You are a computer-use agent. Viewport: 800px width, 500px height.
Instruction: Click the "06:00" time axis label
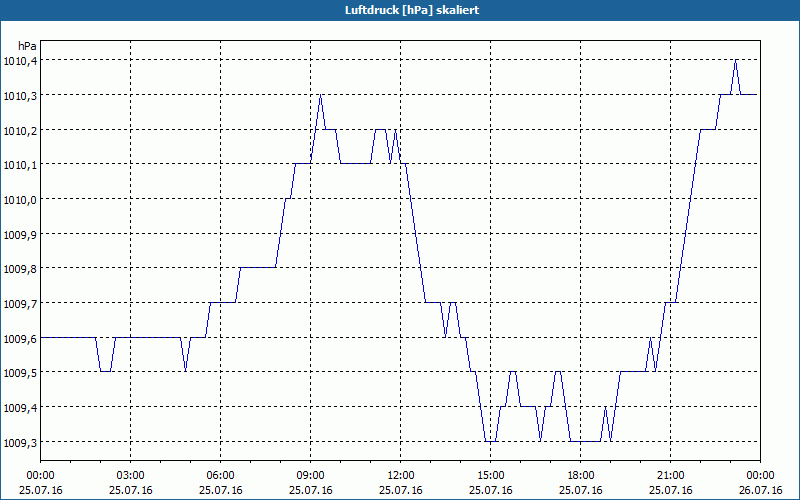220,476
